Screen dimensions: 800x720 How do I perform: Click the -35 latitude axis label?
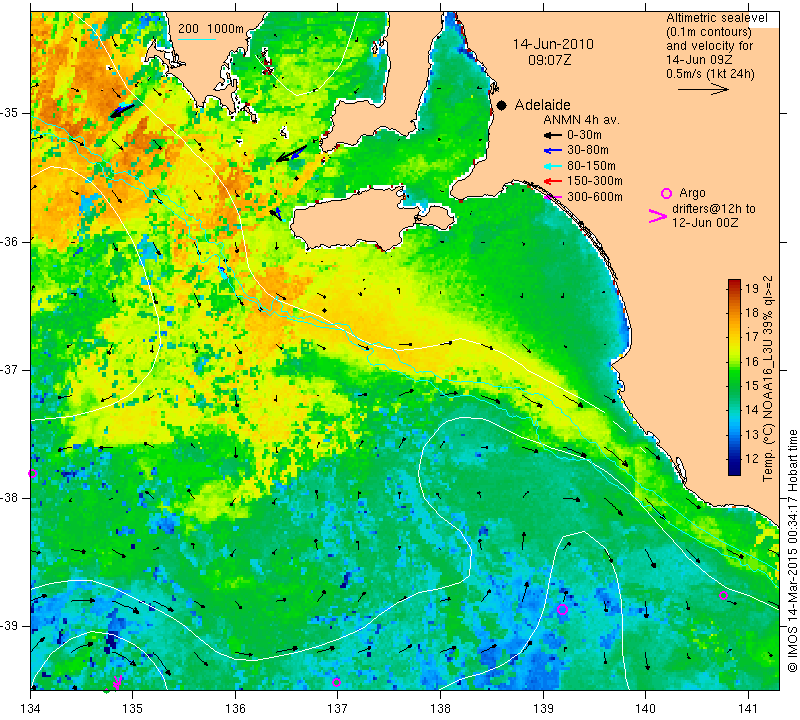10,113
